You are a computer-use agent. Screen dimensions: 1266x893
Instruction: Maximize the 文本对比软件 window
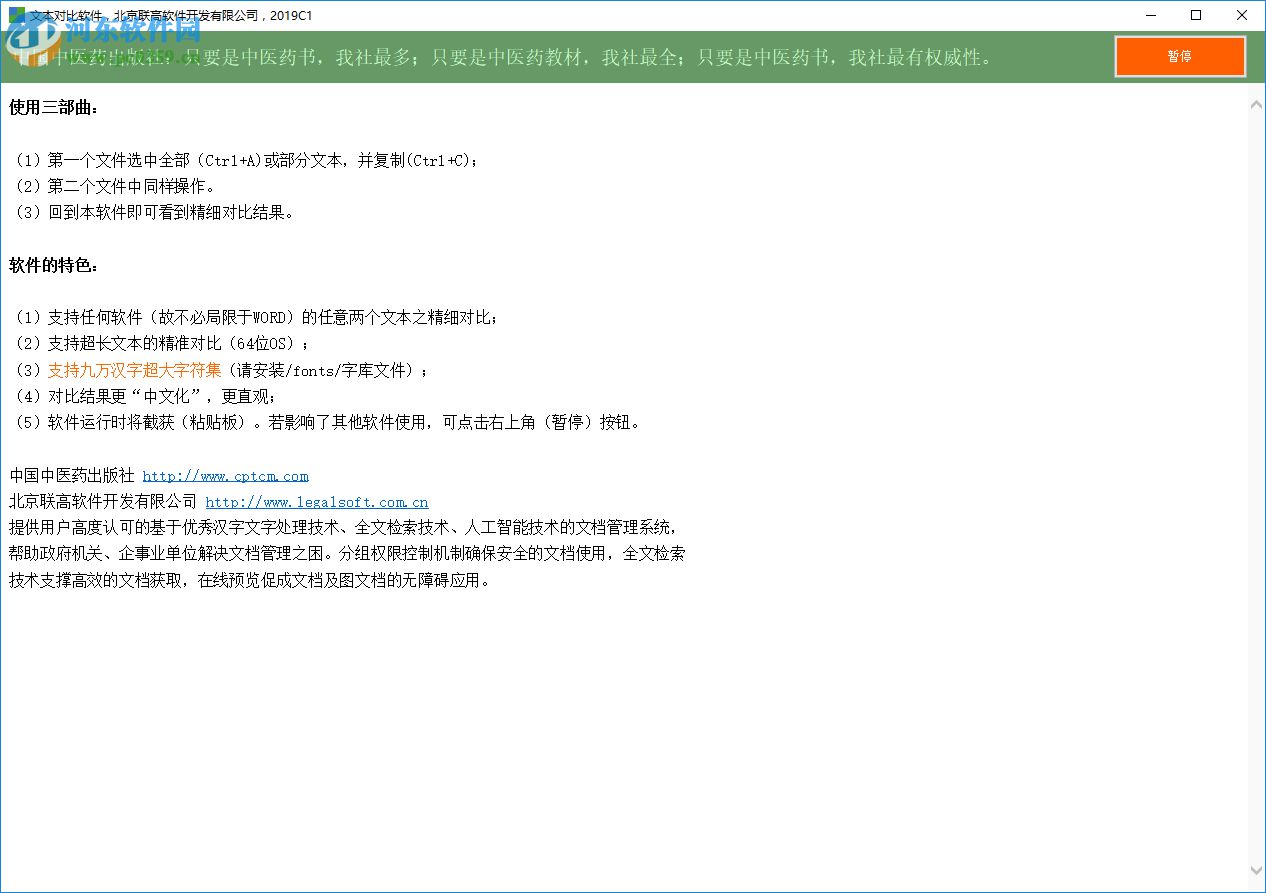tap(1196, 15)
